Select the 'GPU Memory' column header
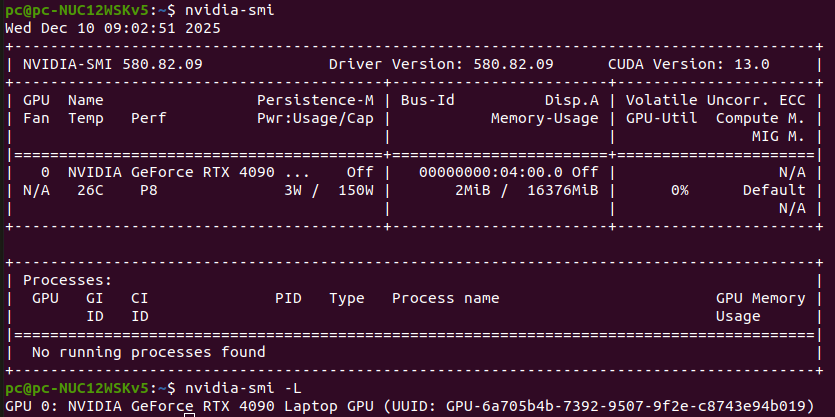Viewport: 835px width, 417px height. [760, 298]
